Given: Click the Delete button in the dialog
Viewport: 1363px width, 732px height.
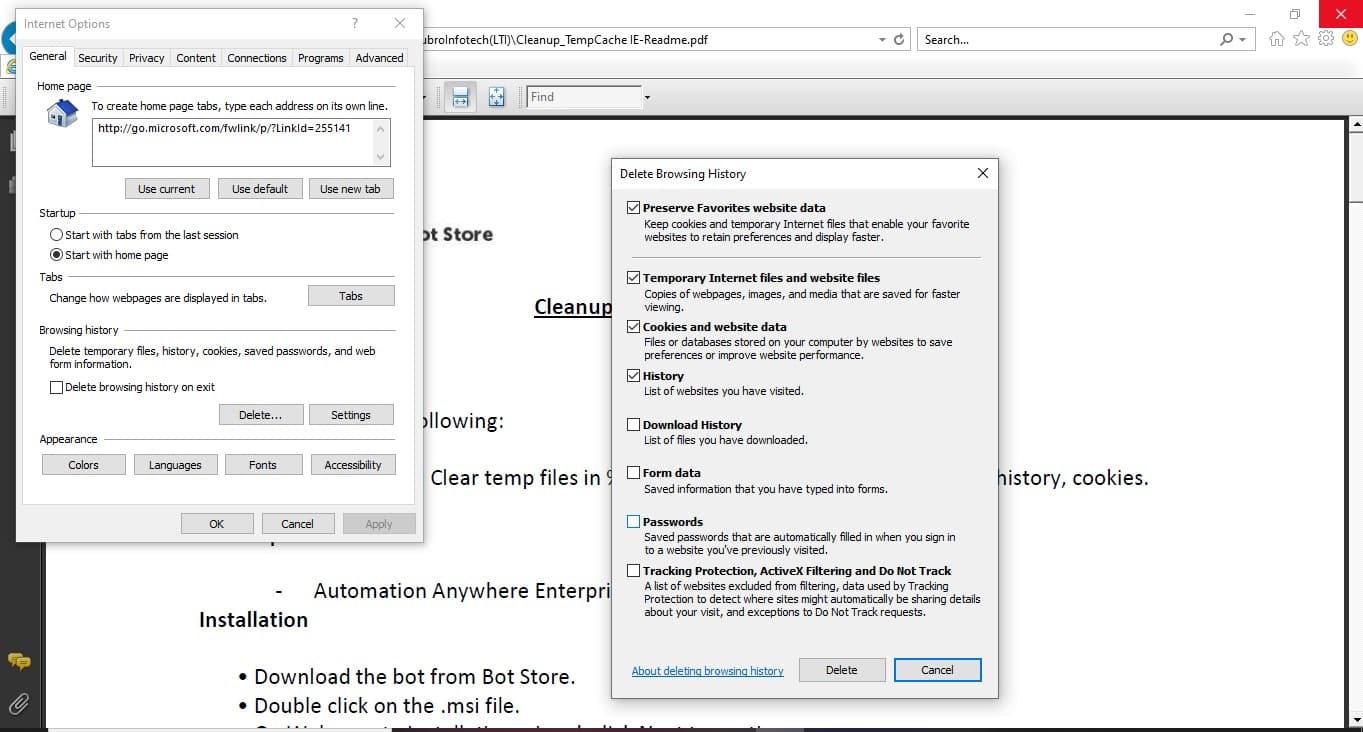Looking at the screenshot, I should [842, 670].
